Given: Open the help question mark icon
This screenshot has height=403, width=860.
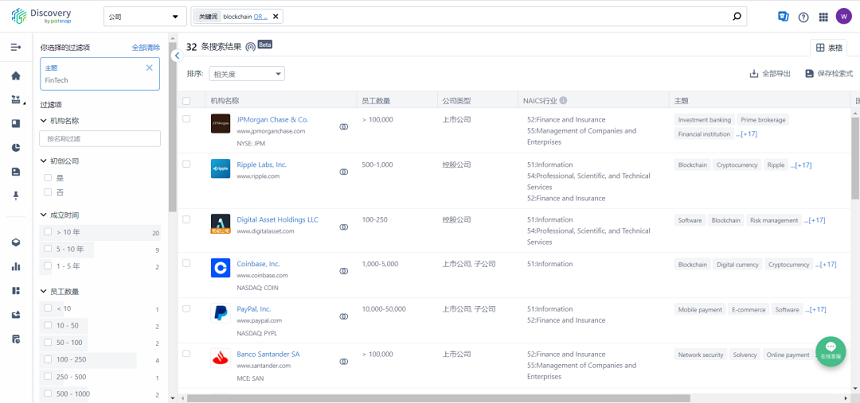Looking at the screenshot, I should 803,17.
